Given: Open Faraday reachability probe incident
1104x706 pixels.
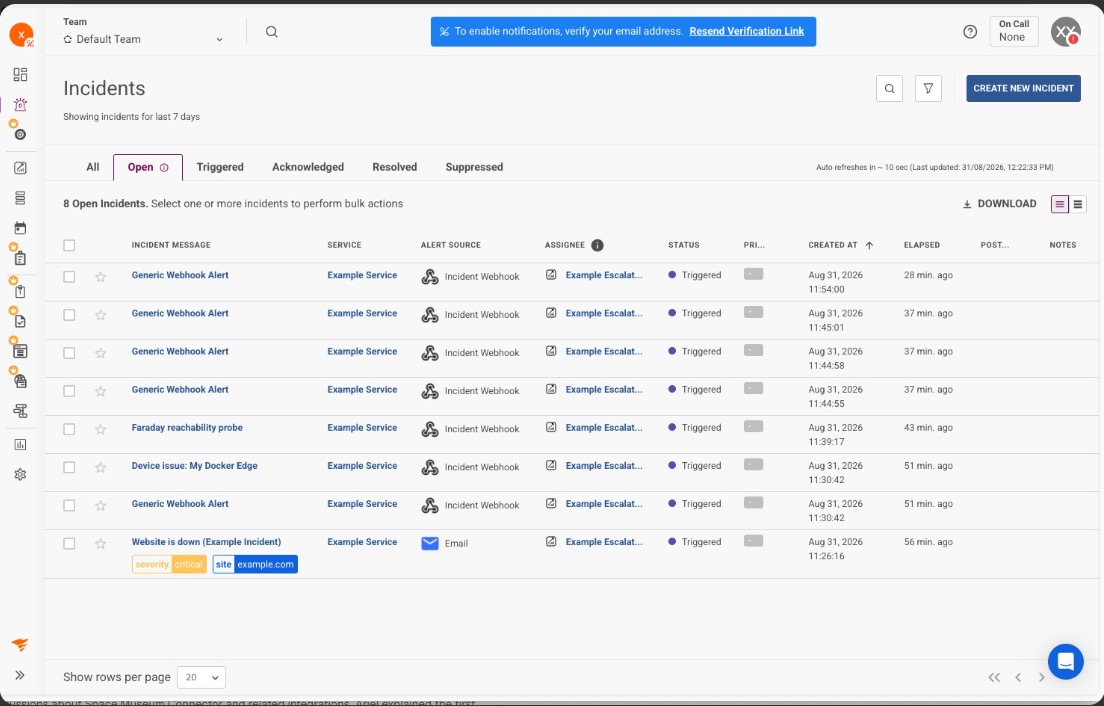Looking at the screenshot, I should [187, 427].
